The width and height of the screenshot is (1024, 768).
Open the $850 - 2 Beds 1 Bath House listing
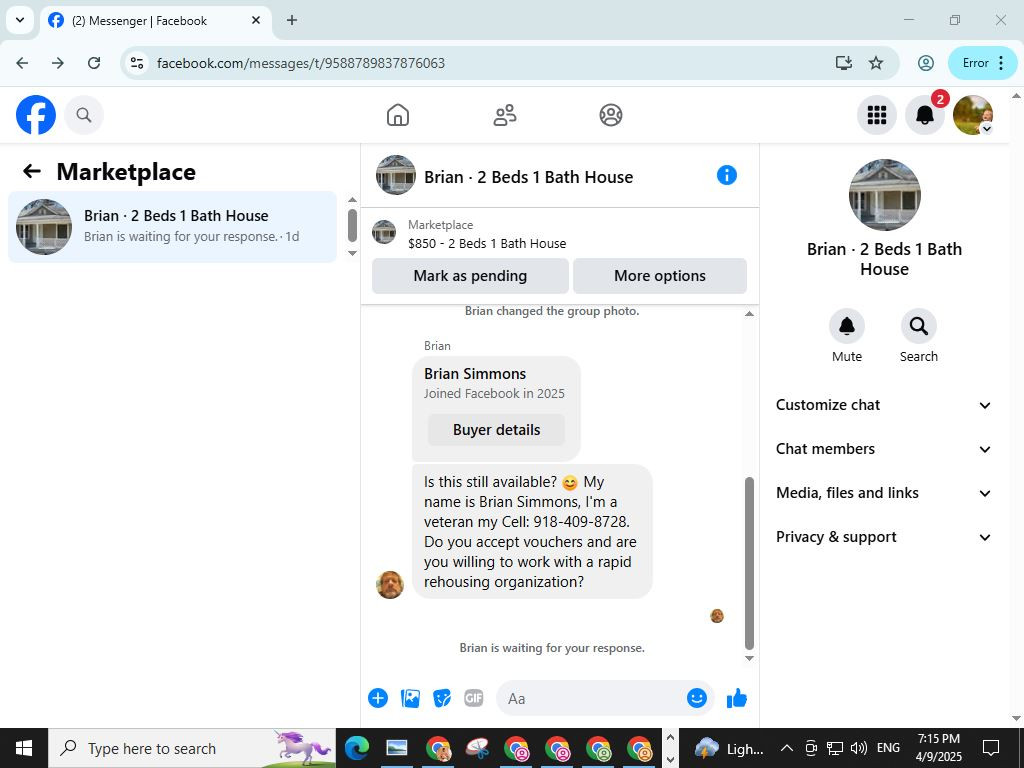click(x=487, y=244)
